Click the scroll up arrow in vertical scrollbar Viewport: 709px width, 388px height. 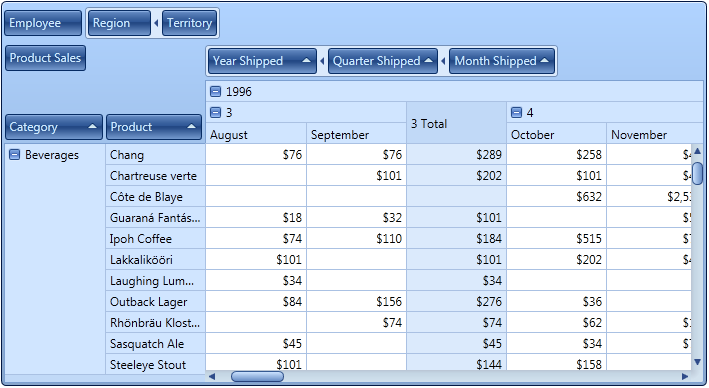click(x=697, y=151)
